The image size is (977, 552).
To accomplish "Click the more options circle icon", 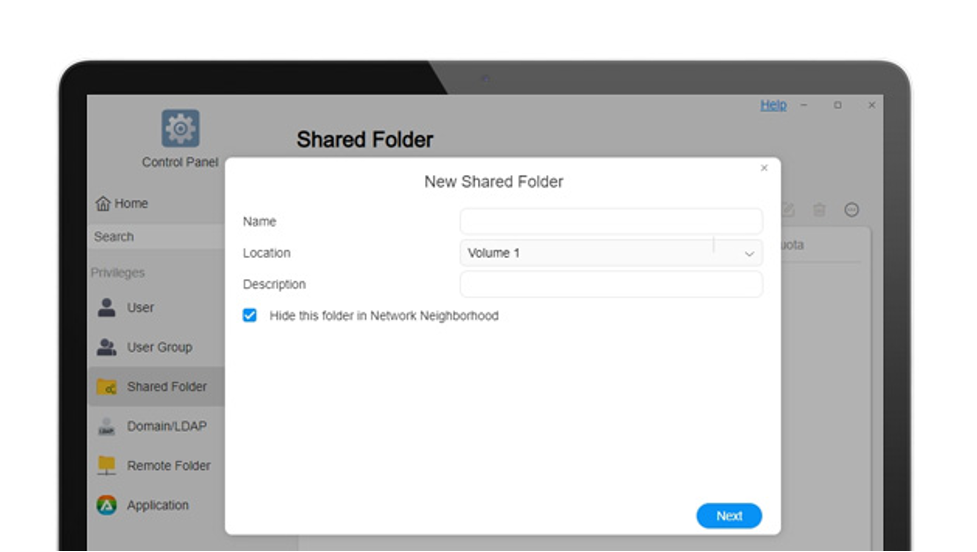I will 852,210.
